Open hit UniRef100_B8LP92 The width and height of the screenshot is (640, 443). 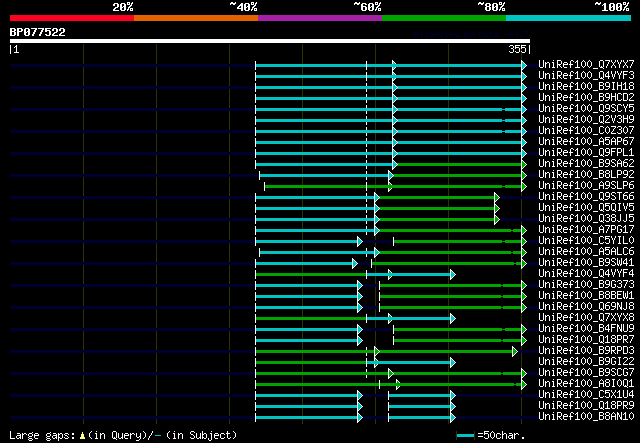click(586, 175)
